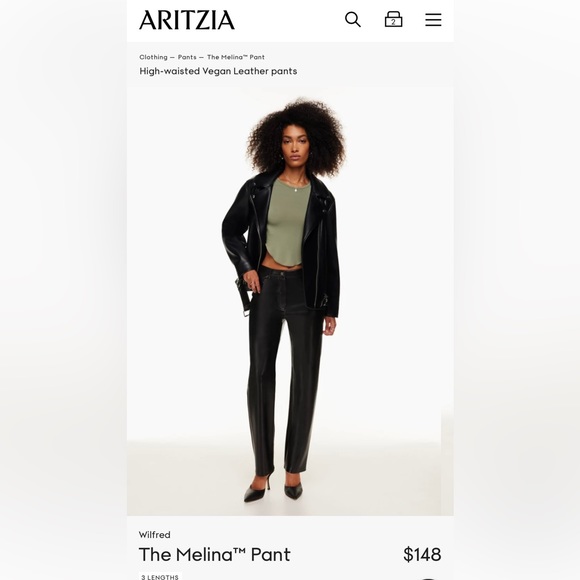Tap the black pointed heels in the photo
The height and width of the screenshot is (580, 580).
[273, 488]
